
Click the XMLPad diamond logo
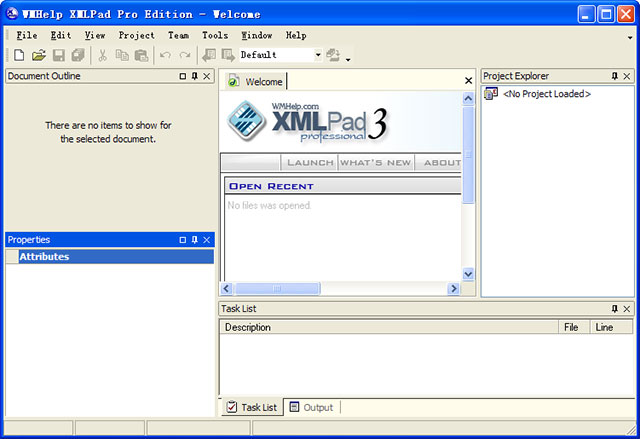tap(246, 121)
